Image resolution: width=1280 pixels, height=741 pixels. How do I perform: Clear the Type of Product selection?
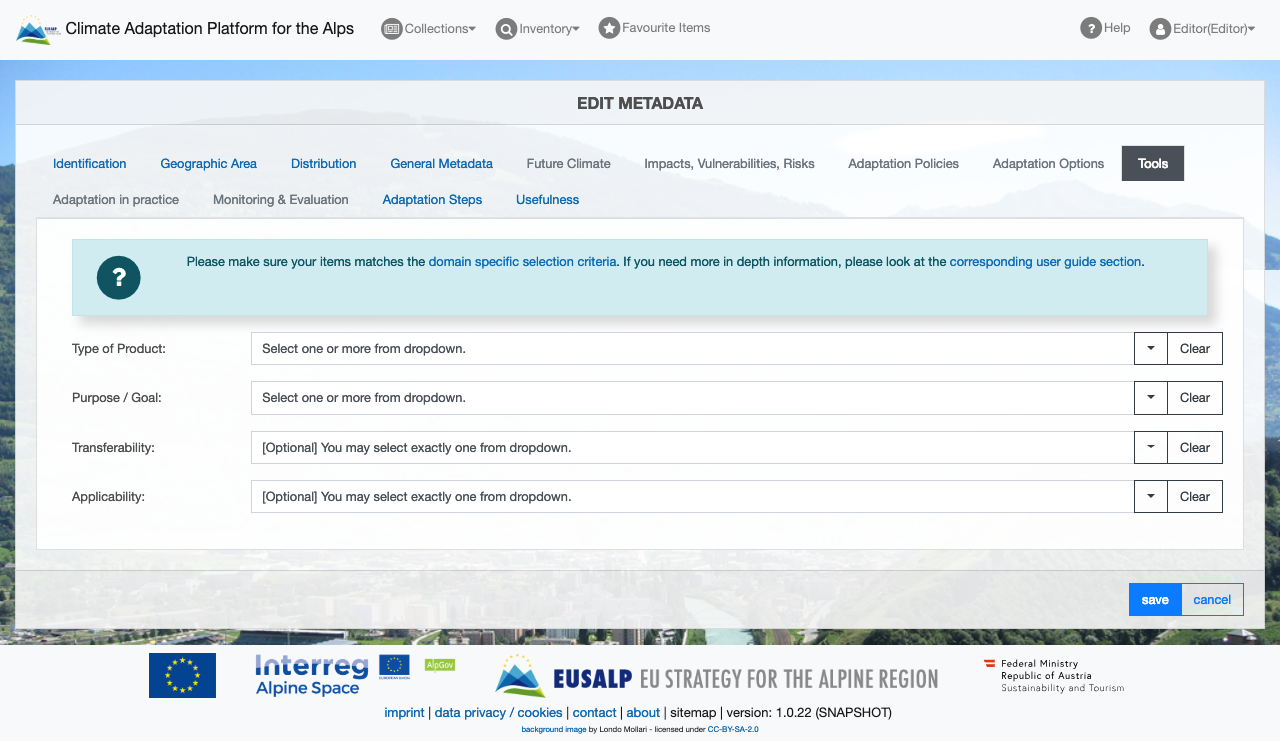pyautogui.click(x=1194, y=349)
